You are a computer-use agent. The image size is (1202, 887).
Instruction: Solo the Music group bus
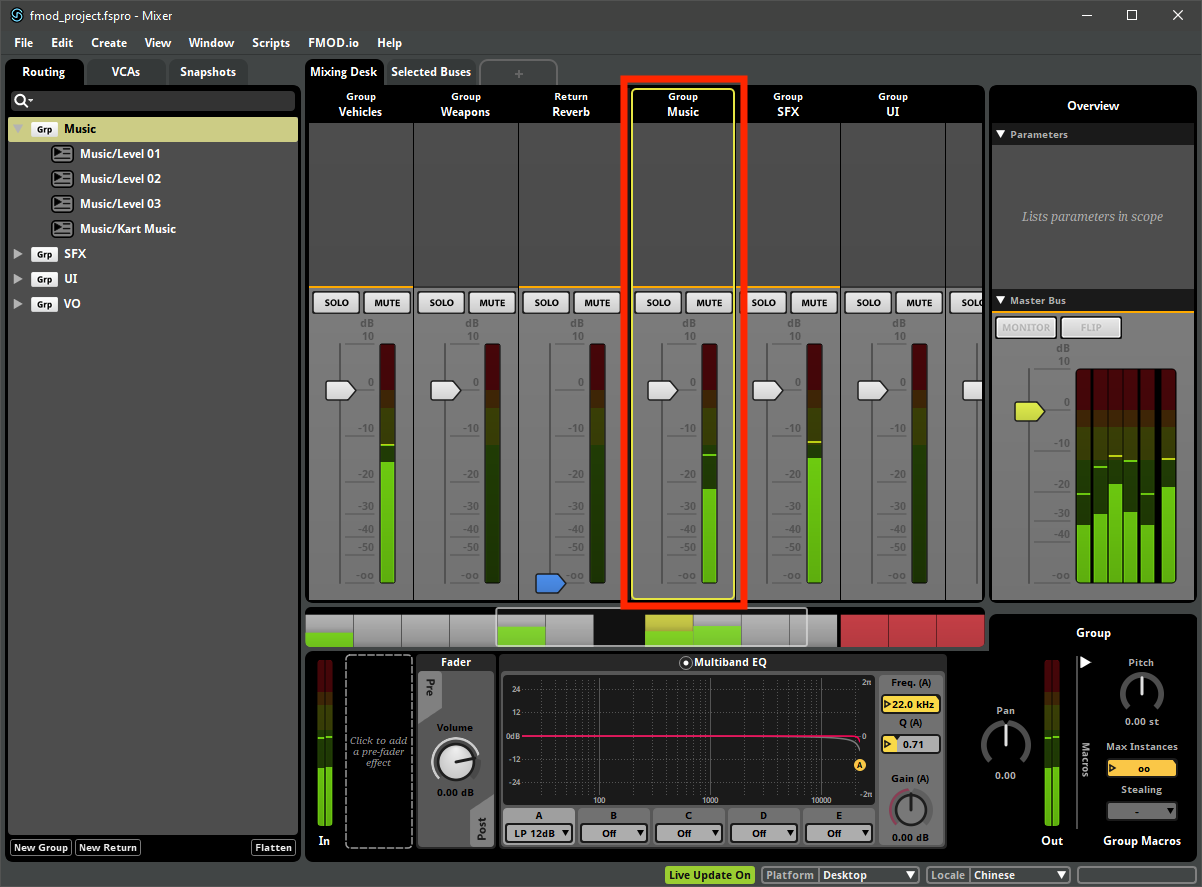pyautogui.click(x=658, y=303)
